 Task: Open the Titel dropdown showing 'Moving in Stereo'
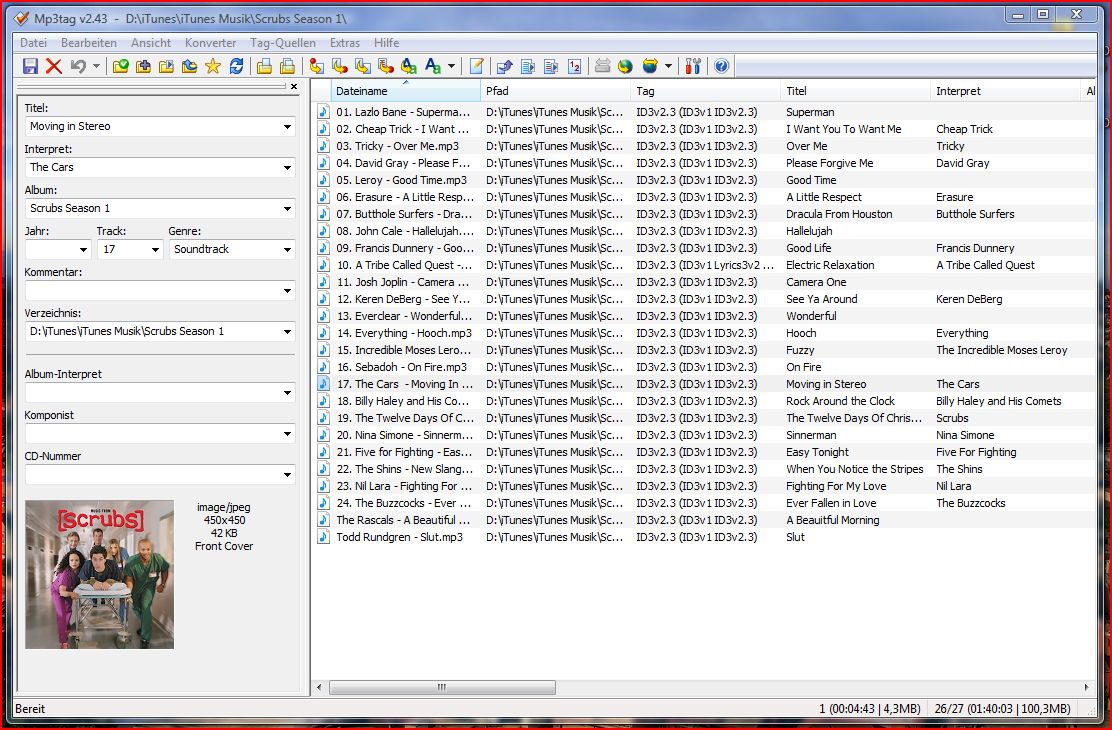click(287, 127)
